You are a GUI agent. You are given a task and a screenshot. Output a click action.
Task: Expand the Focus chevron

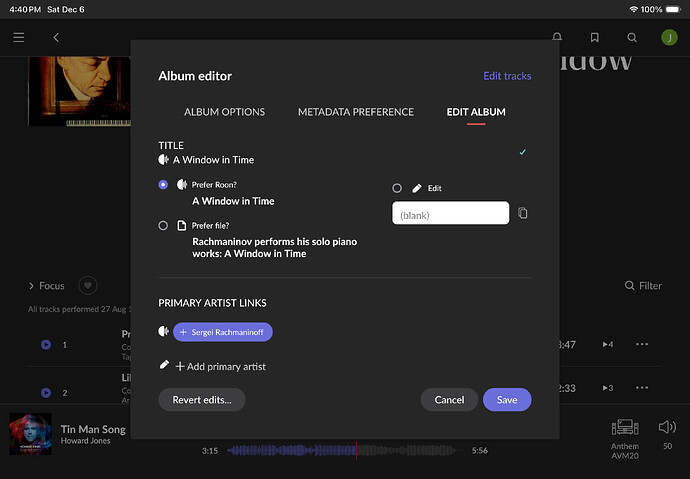pyautogui.click(x=31, y=286)
